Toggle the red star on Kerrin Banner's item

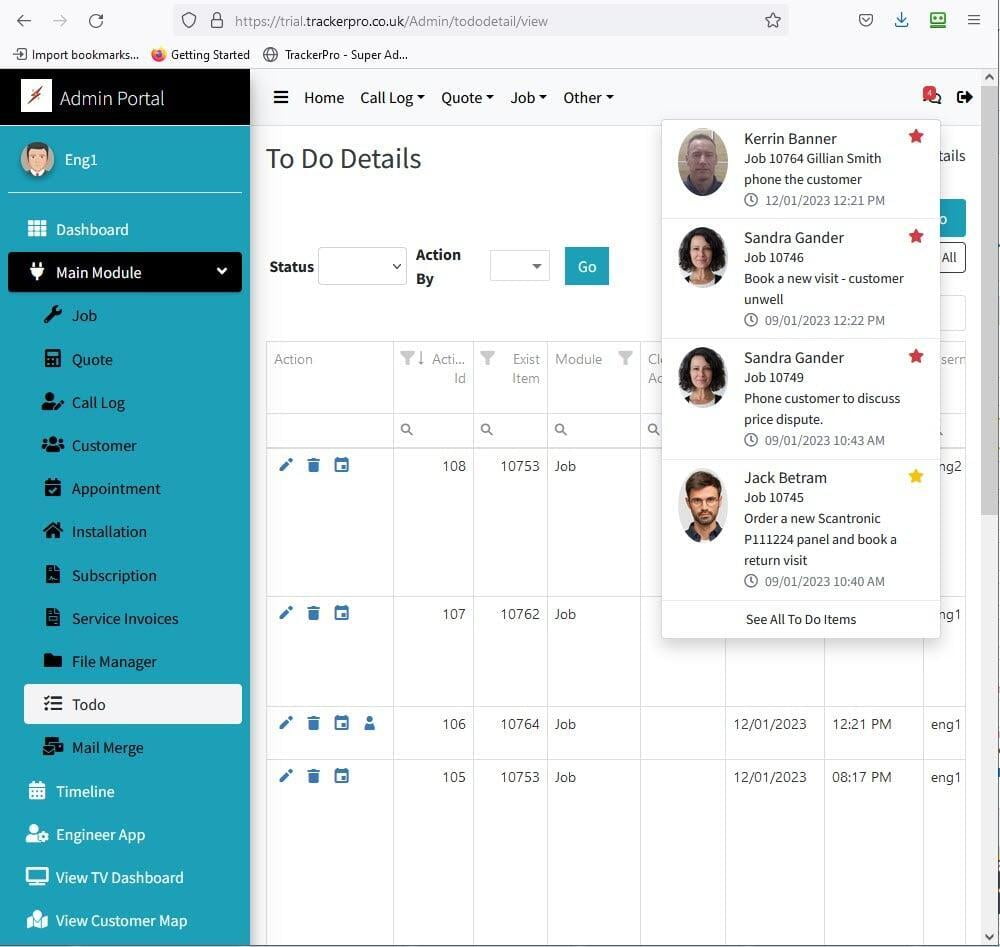(915, 136)
